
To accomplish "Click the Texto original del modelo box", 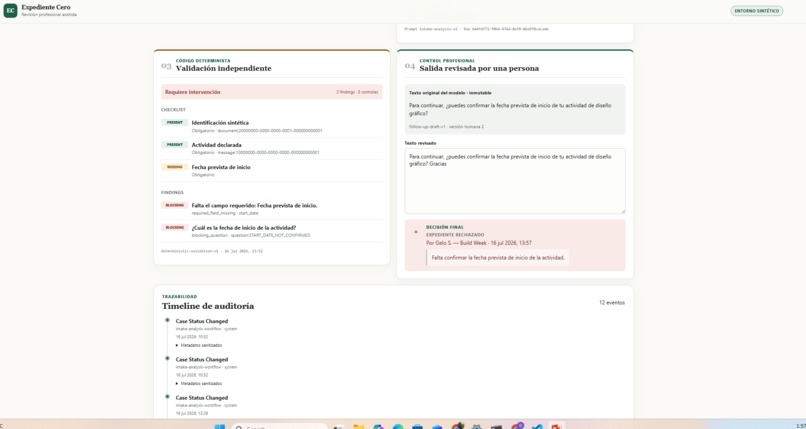I will (x=515, y=109).
